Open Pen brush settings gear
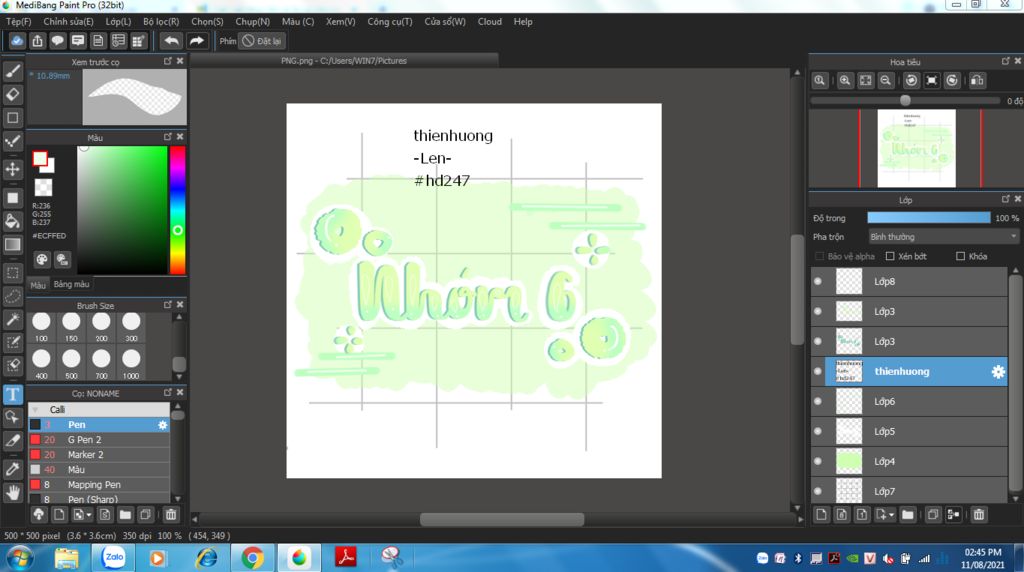Screen dimensions: 1024x572 coord(162,425)
